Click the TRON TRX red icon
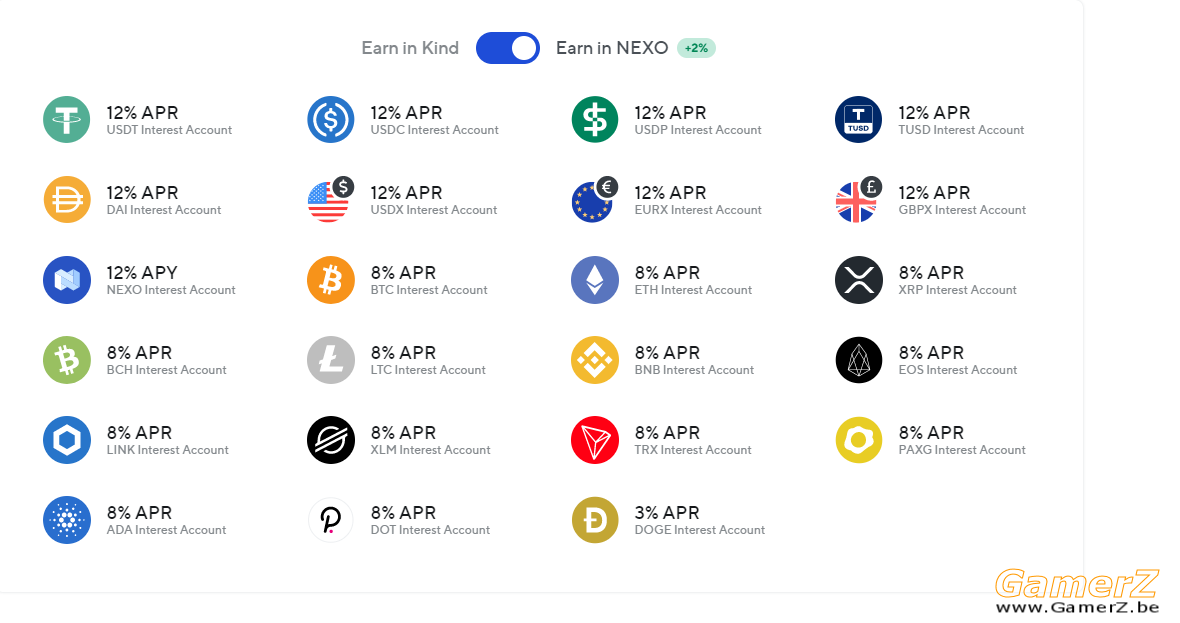The height and width of the screenshot is (623, 1180). pyautogui.click(x=595, y=440)
